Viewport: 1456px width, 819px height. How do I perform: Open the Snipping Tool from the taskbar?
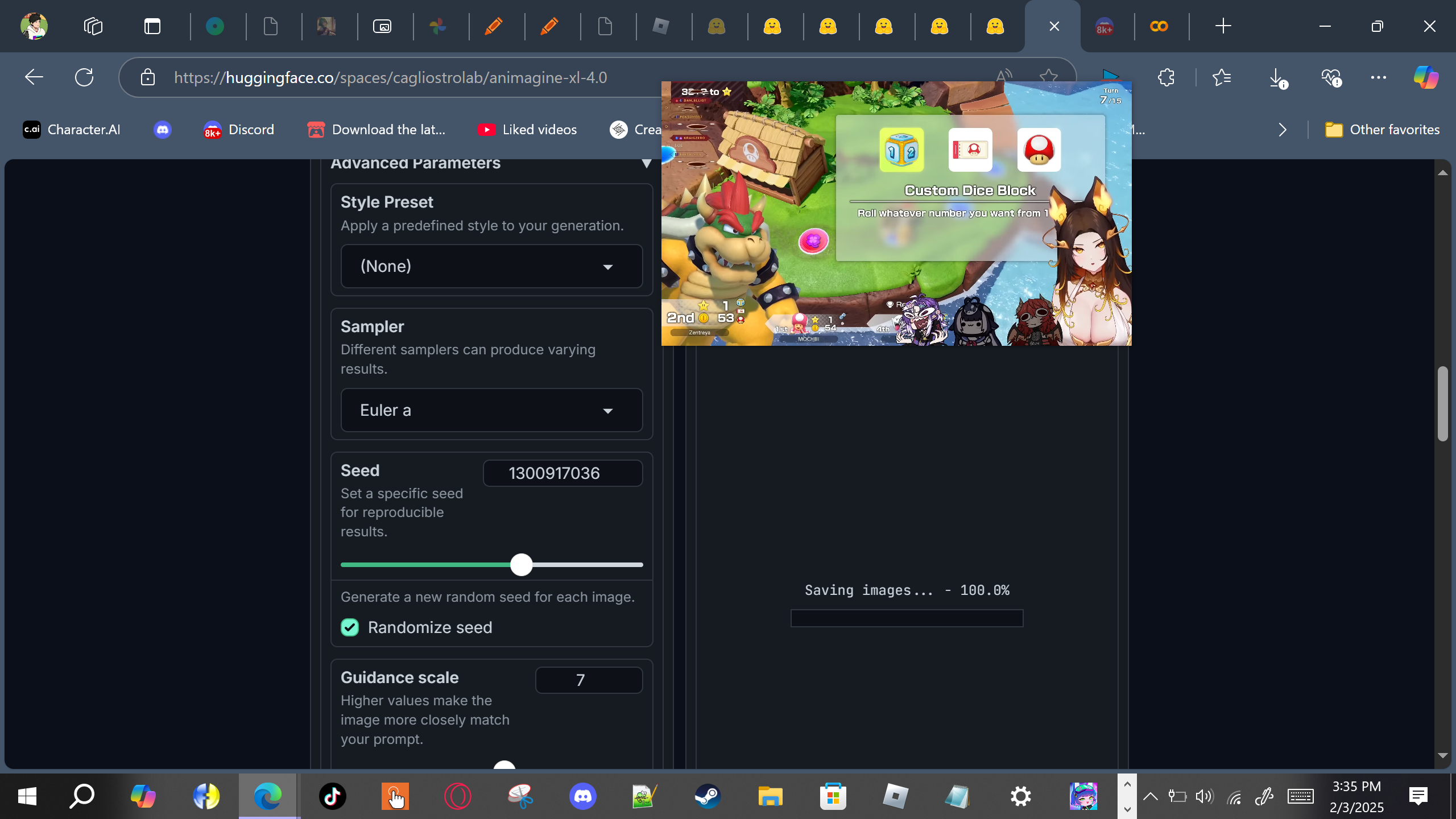pos(520,796)
